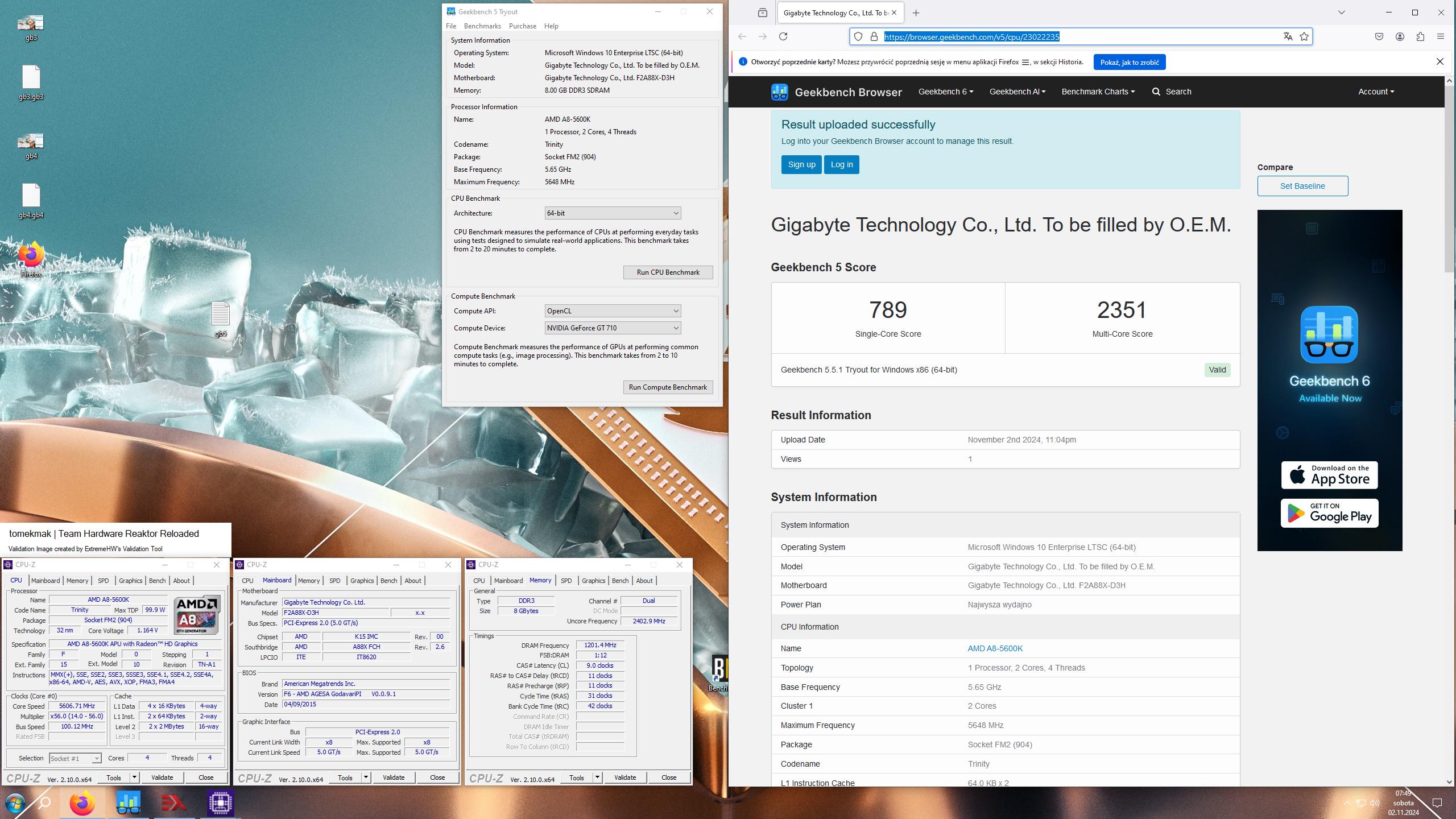The width and height of the screenshot is (1456, 819).
Task: Open the red EX taskbar app
Action: pos(173,803)
